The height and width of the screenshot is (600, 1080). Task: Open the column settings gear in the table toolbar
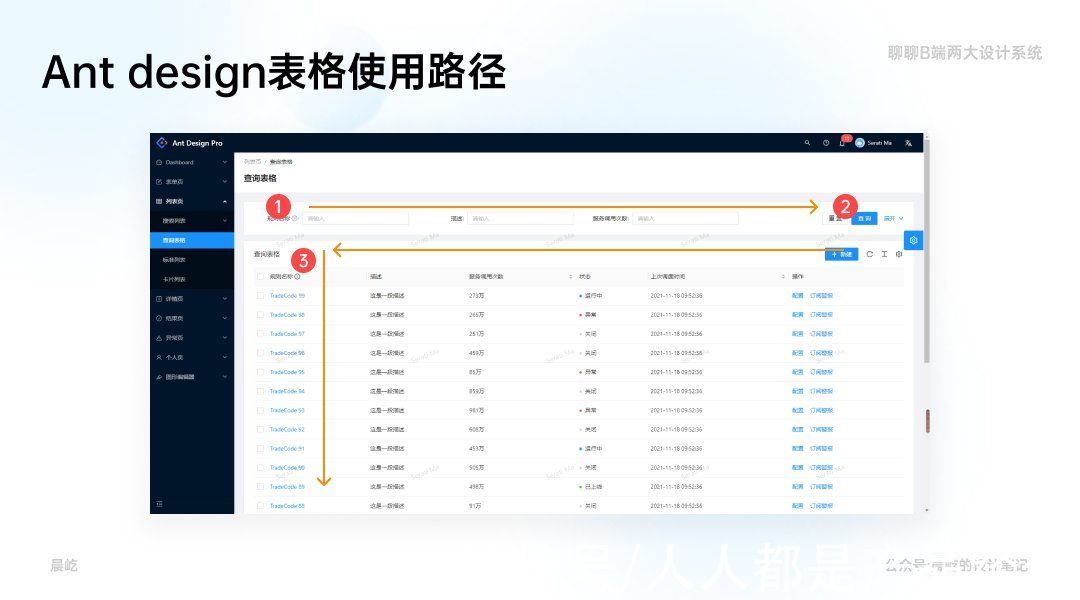[x=898, y=254]
